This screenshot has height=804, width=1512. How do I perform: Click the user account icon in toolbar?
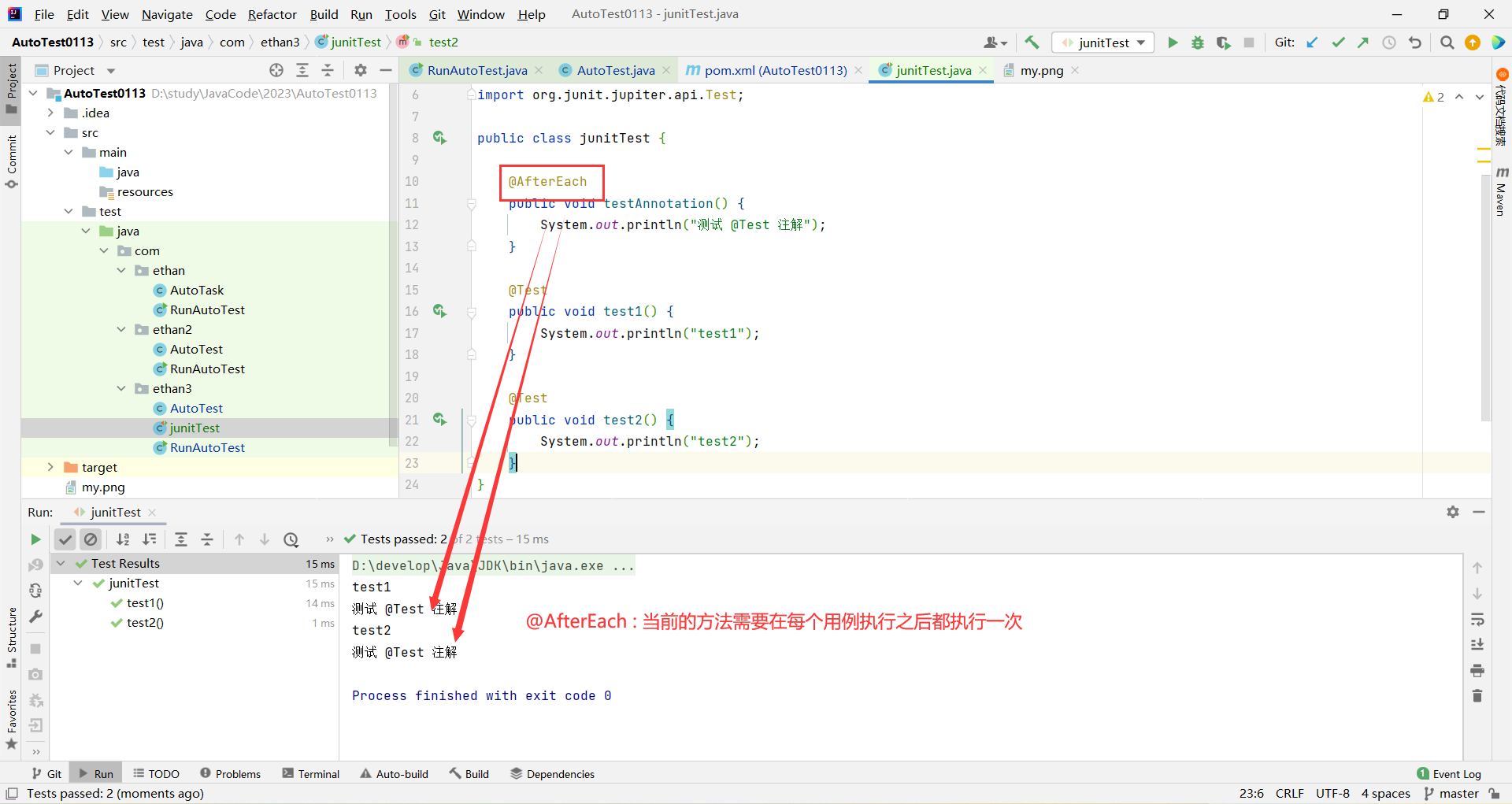(995, 43)
